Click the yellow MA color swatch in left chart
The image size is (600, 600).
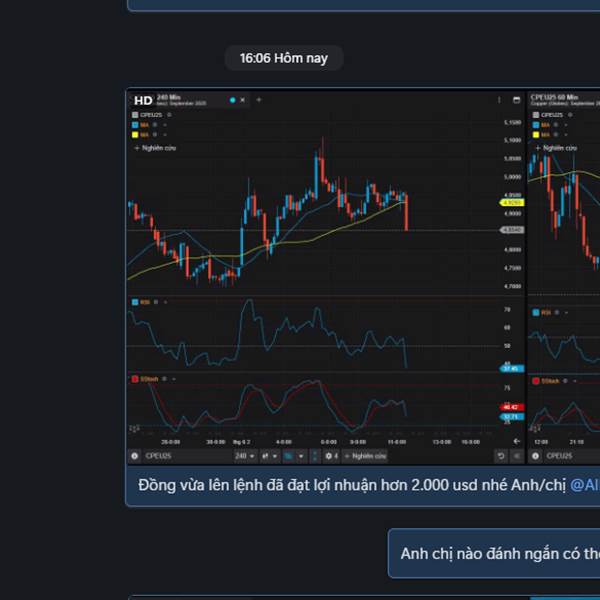135,135
